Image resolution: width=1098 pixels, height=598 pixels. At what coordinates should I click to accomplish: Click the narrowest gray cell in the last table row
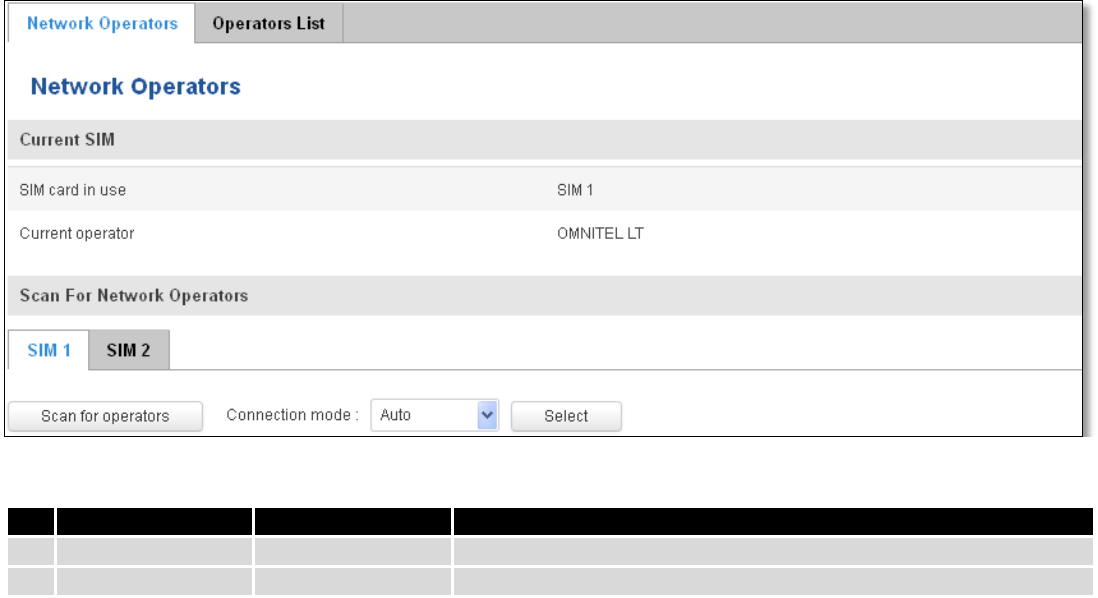(x=31, y=582)
